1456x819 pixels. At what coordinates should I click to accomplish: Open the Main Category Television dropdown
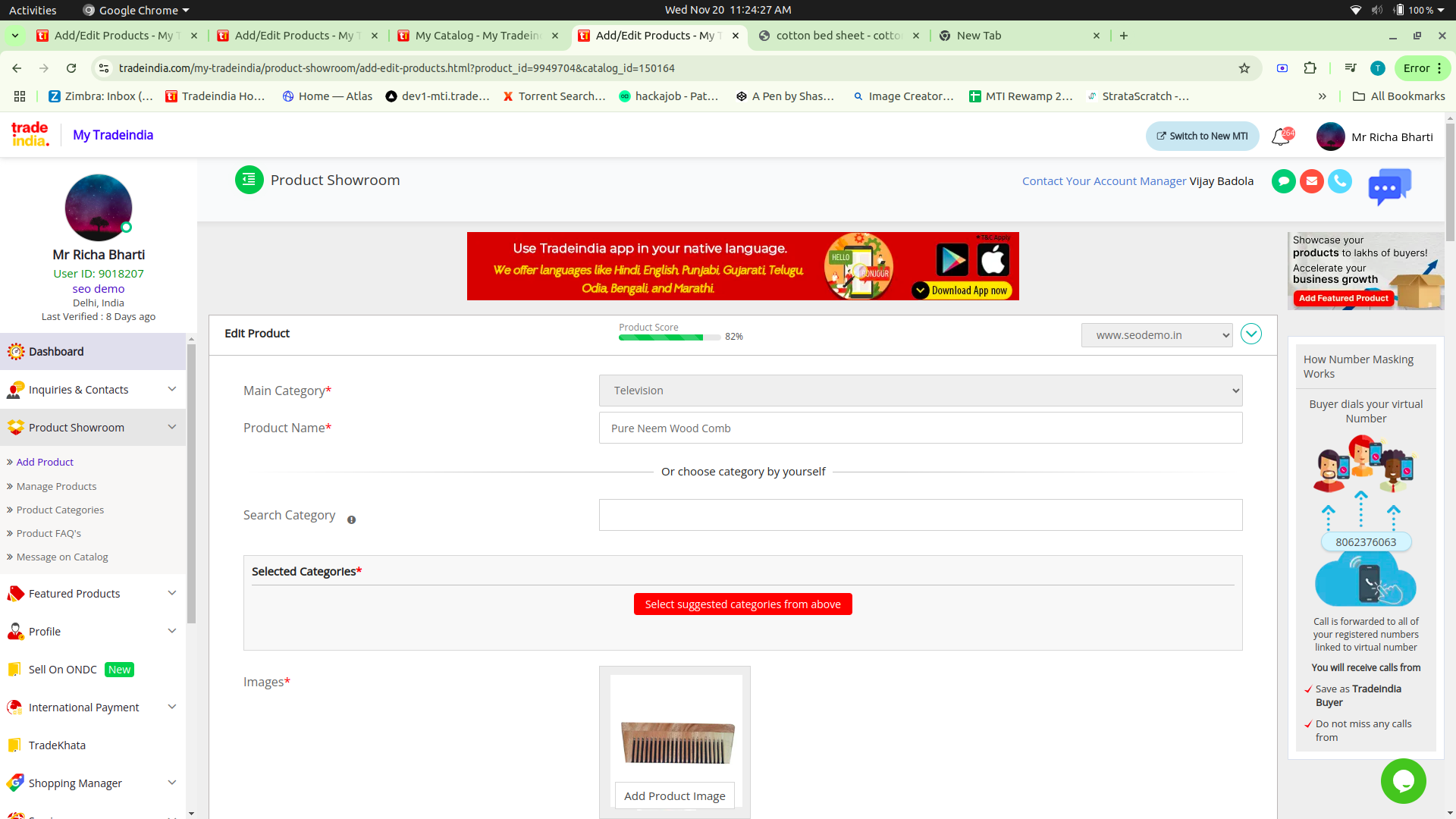tap(920, 391)
